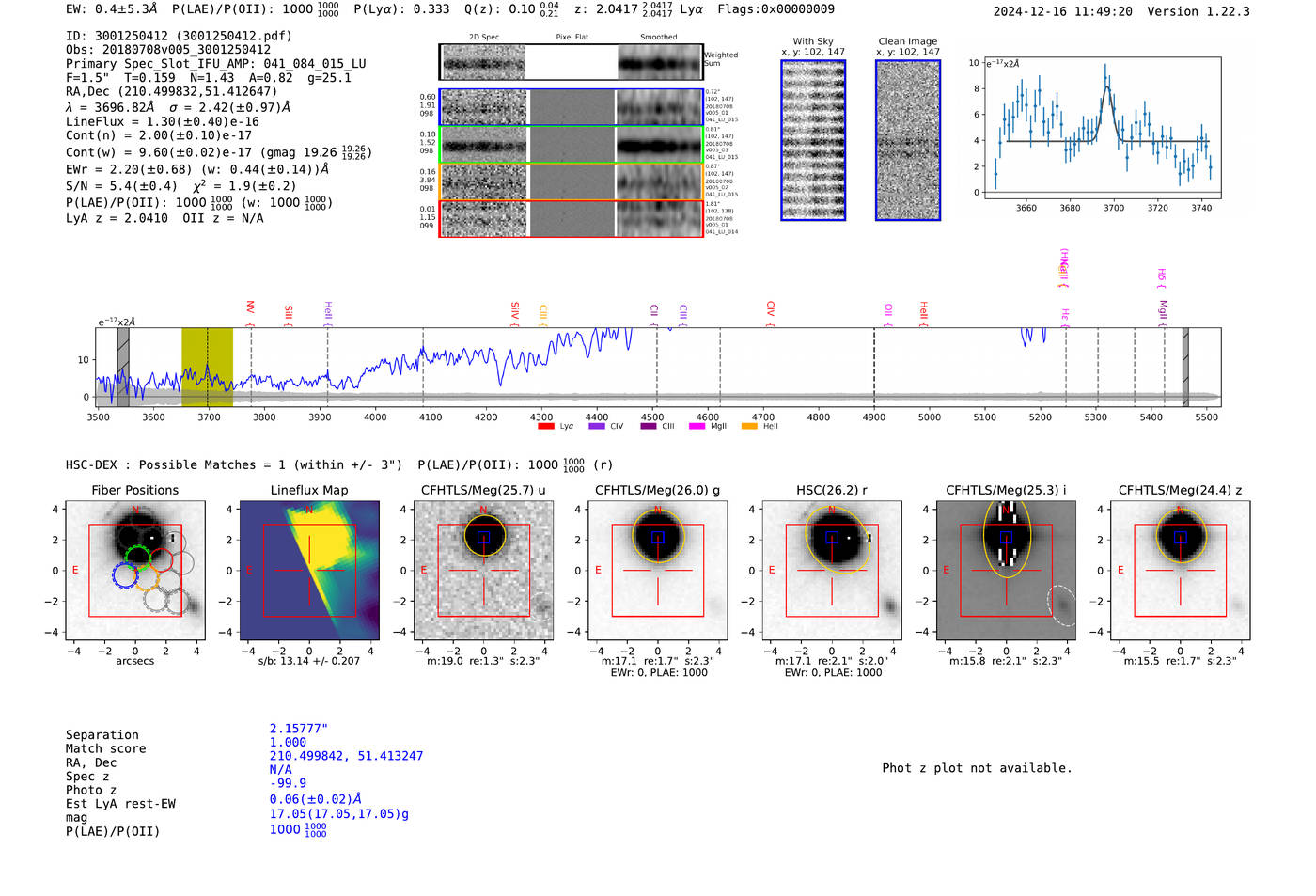Click the Separation value 2.15777"
The height and width of the screenshot is (896, 1316).
pos(299,729)
